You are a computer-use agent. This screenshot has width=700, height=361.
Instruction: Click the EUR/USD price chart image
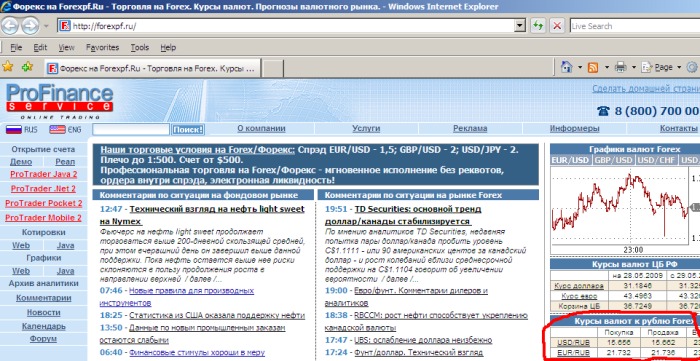tap(625, 210)
